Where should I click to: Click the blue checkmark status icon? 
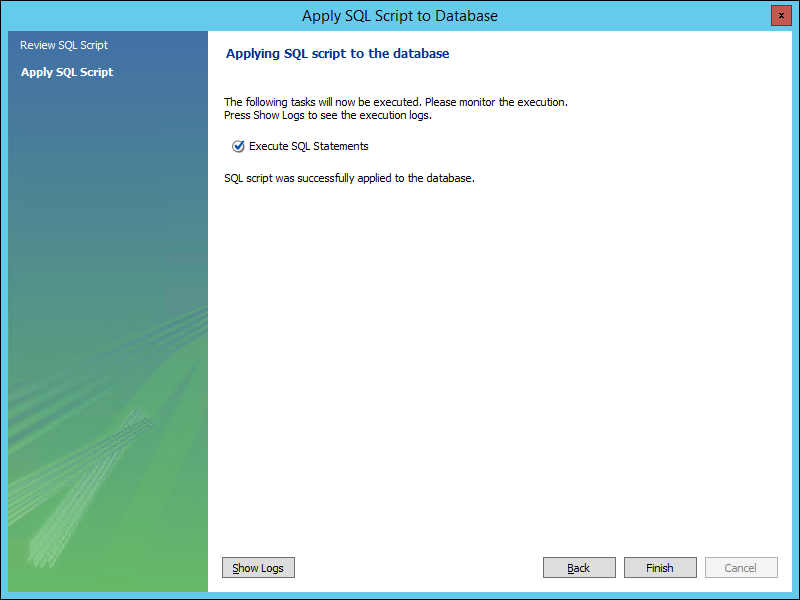(238, 146)
